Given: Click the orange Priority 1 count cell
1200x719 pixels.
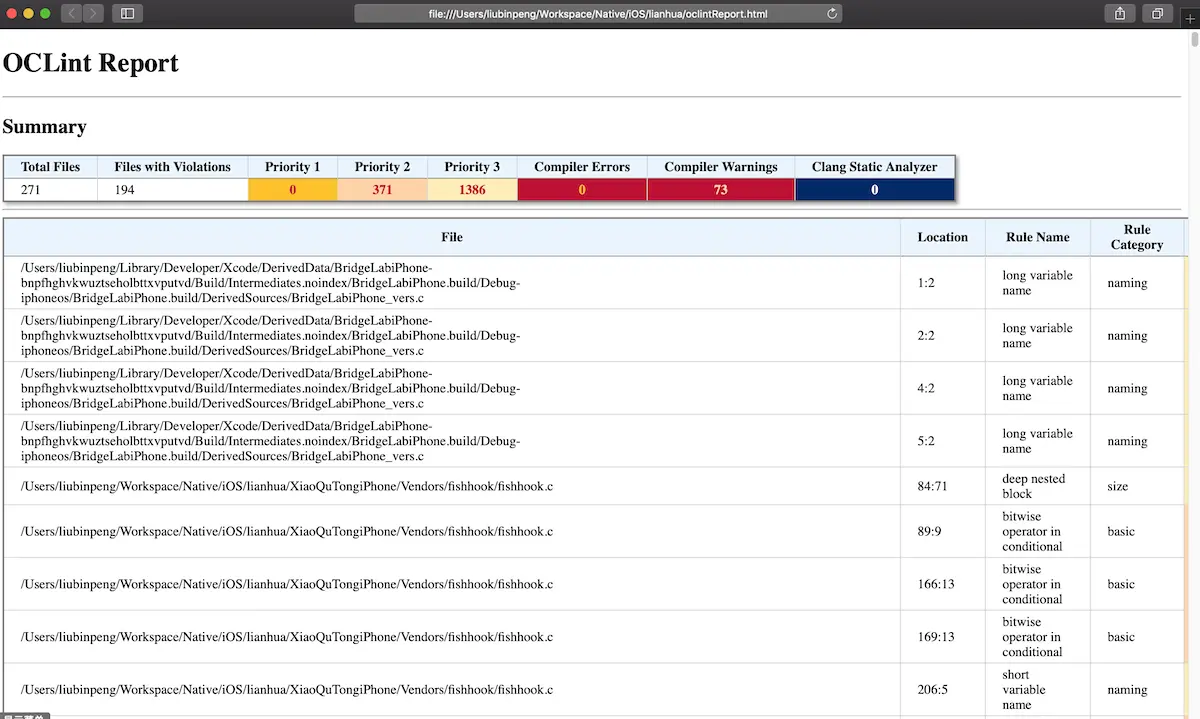Looking at the screenshot, I should point(293,190).
